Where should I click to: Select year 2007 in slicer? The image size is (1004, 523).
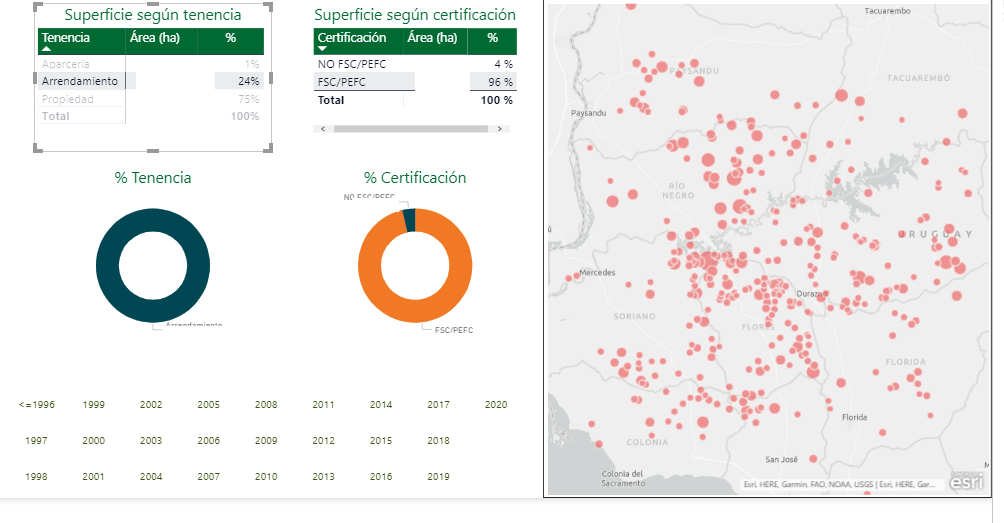click(209, 476)
